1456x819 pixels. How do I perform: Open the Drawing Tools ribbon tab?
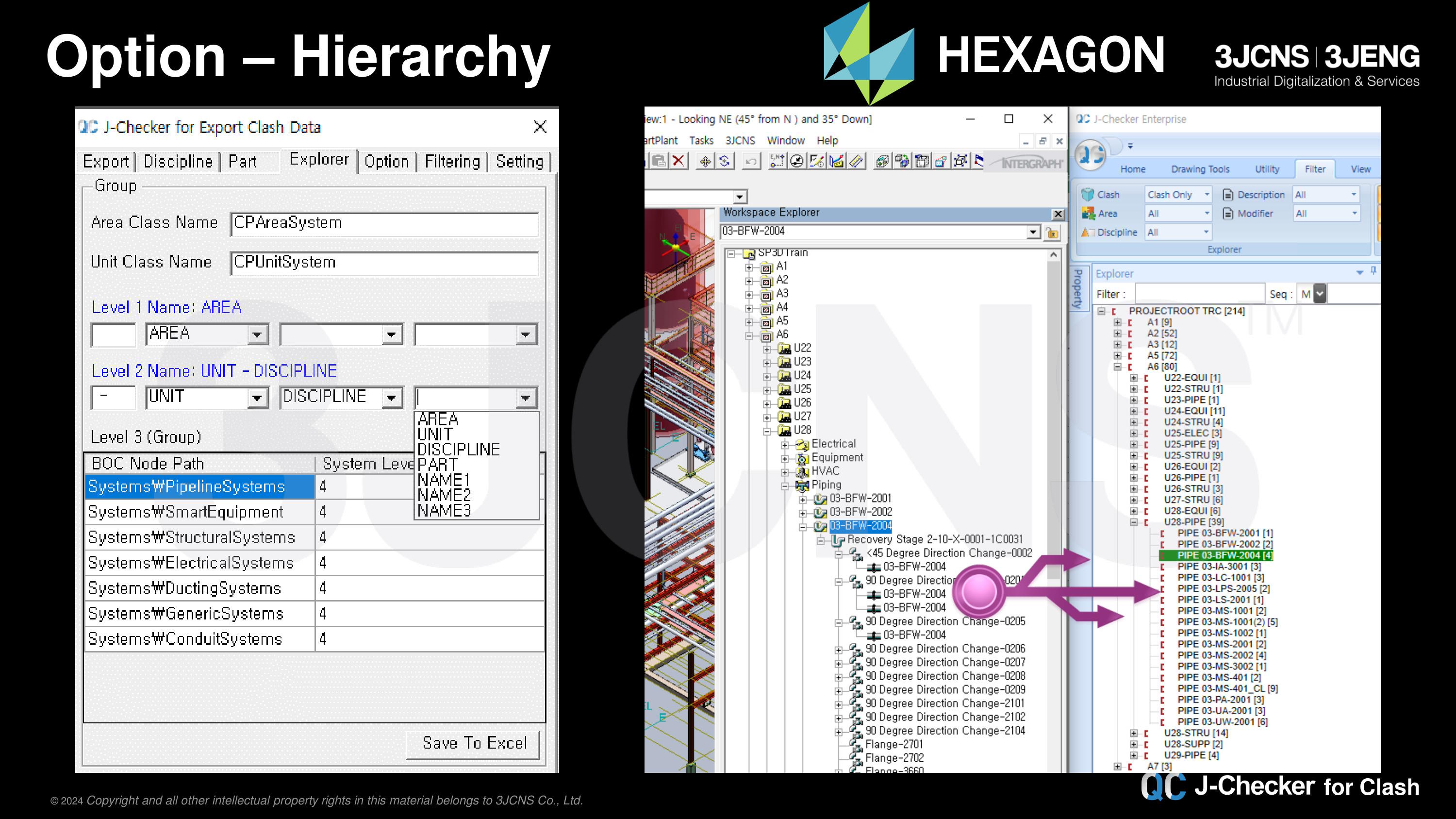[x=1200, y=169]
